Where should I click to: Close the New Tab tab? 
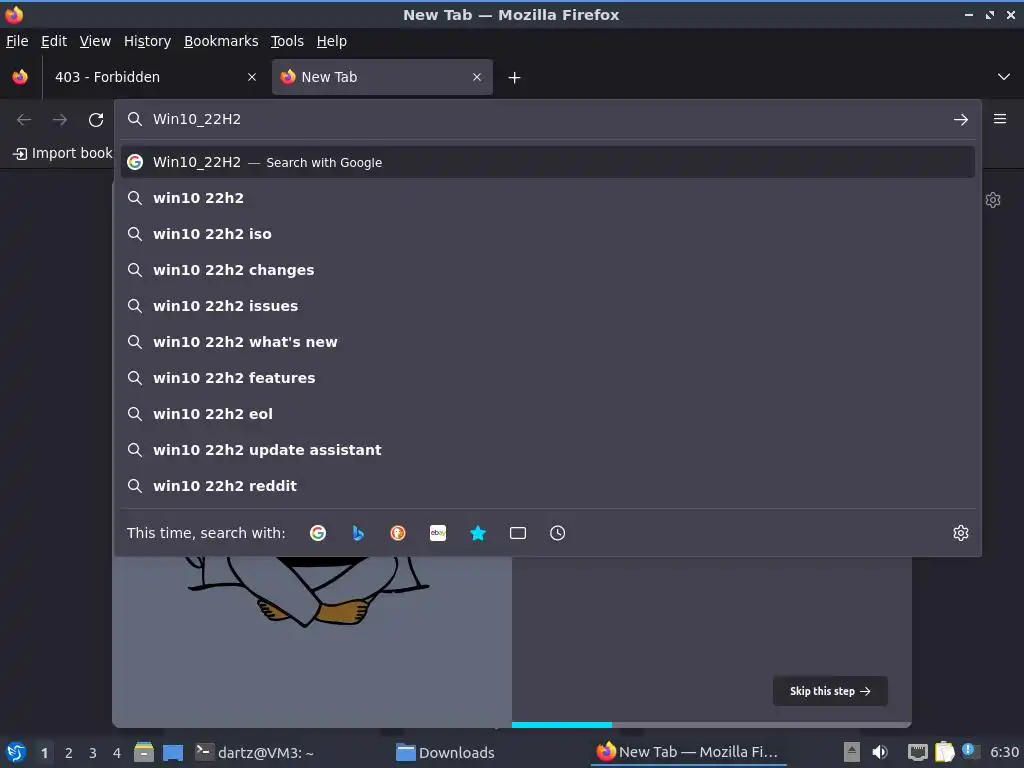477,77
